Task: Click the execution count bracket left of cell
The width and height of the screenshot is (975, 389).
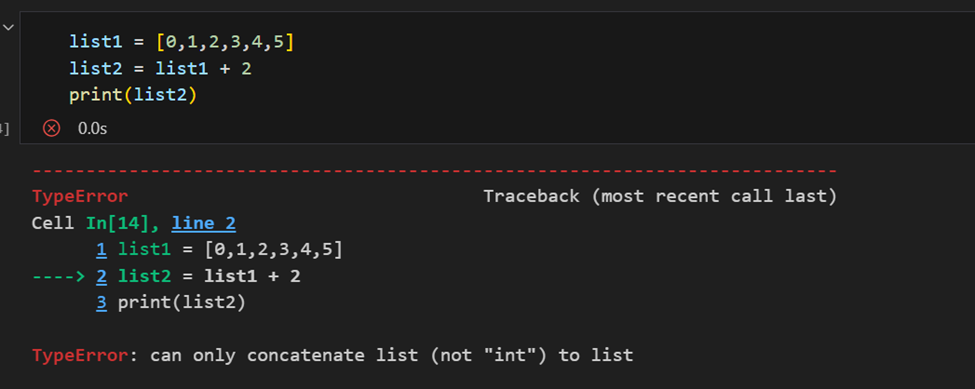Action: 5,129
